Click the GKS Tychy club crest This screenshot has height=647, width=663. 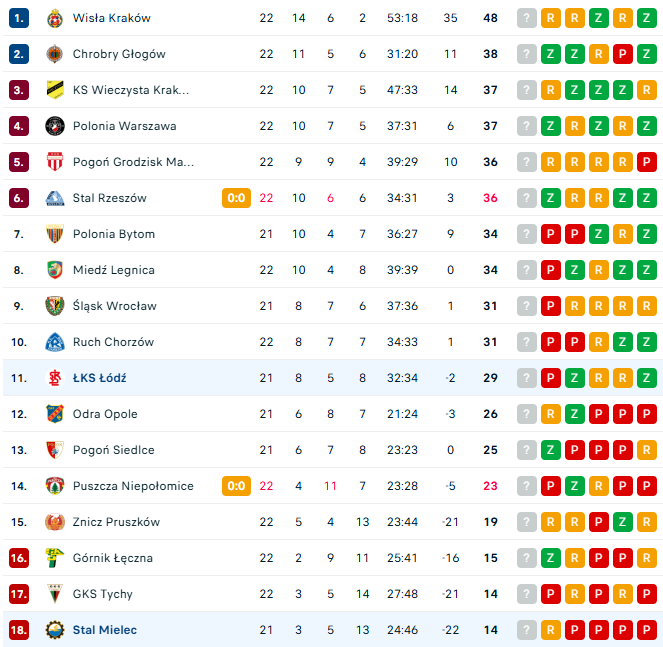[55, 594]
